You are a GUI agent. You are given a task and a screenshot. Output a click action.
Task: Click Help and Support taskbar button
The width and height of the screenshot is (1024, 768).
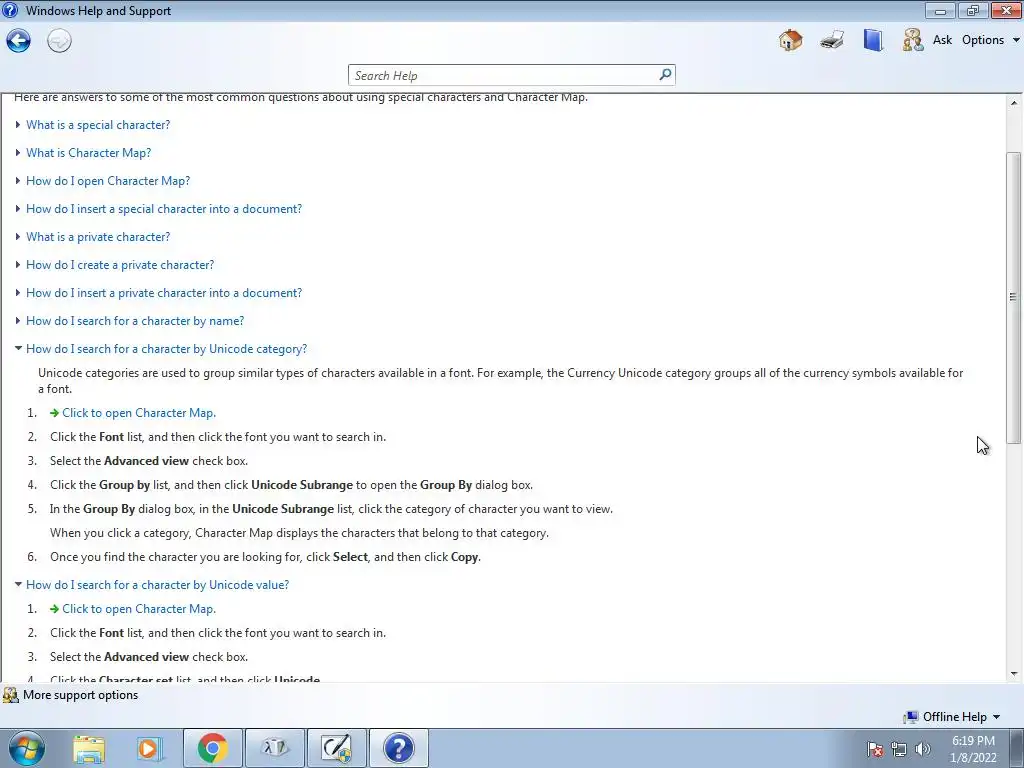[x=399, y=748]
